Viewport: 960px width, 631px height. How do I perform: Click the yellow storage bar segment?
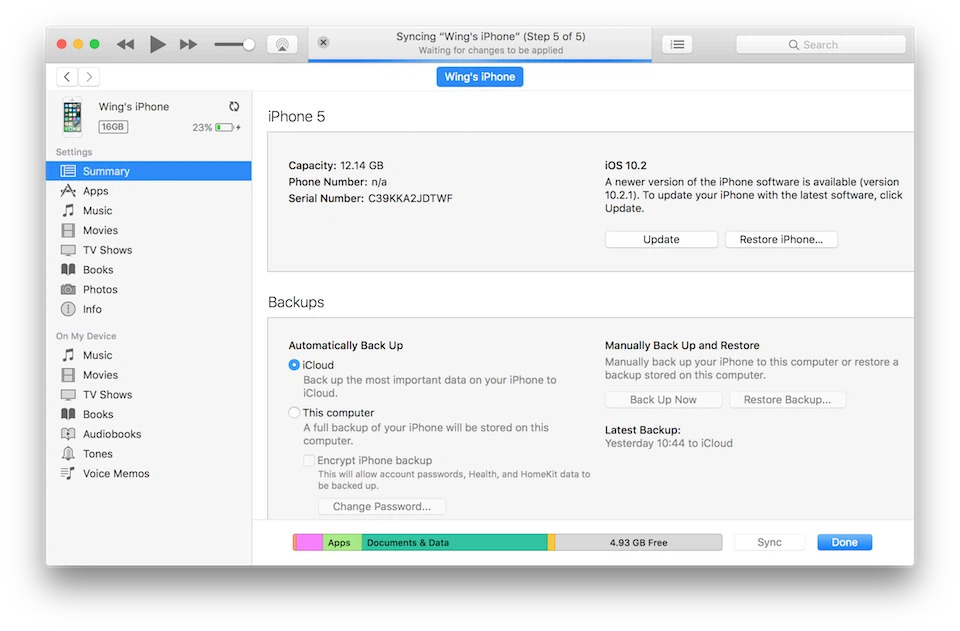pyautogui.click(x=552, y=542)
